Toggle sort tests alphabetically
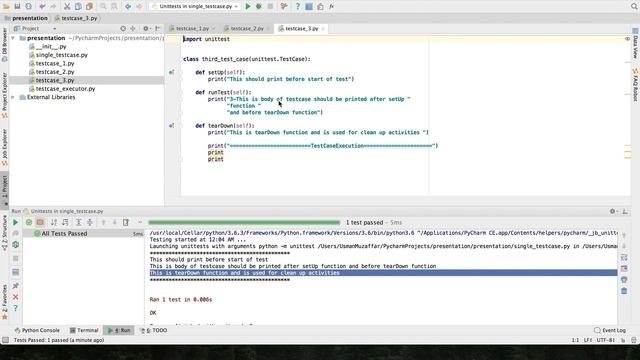640x360 pixels. [x=53, y=222]
